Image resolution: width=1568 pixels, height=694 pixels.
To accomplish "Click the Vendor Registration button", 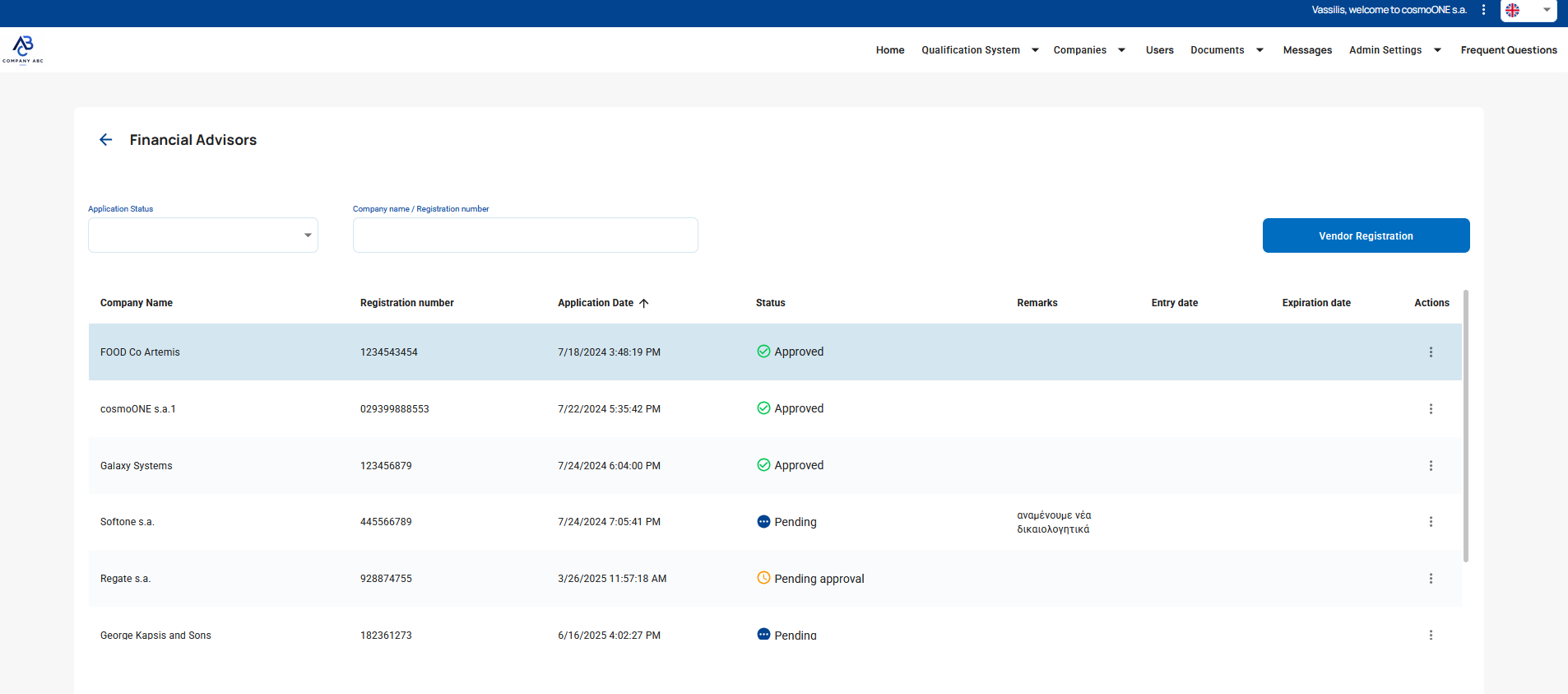I will tap(1366, 235).
